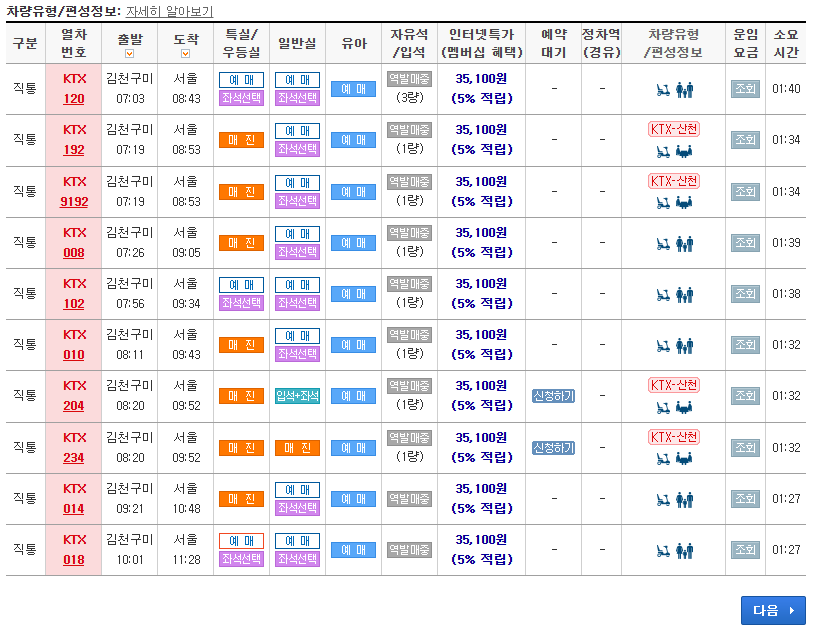Click 역발매중 badge in KTX 120 row
This screenshot has width=823, height=644.
click(x=409, y=79)
